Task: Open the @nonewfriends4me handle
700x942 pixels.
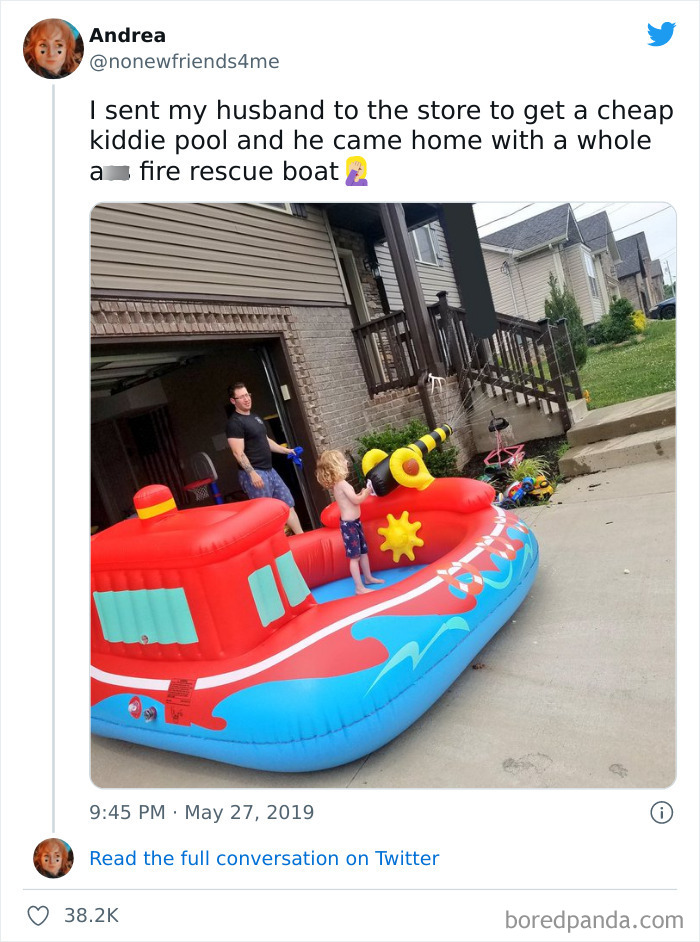Action: click(x=184, y=61)
